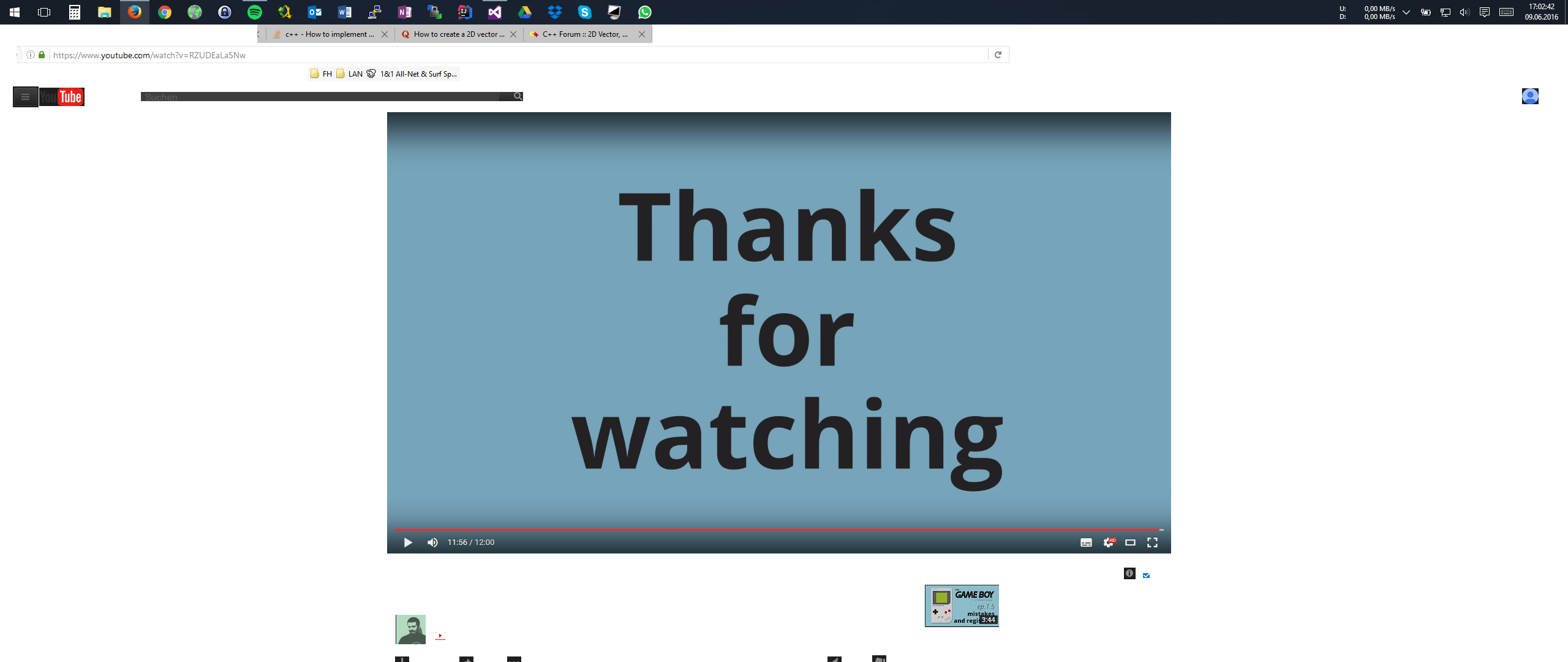This screenshot has height=662, width=1568.
Task: Toggle subtitles in video player
Action: pos(1086,542)
